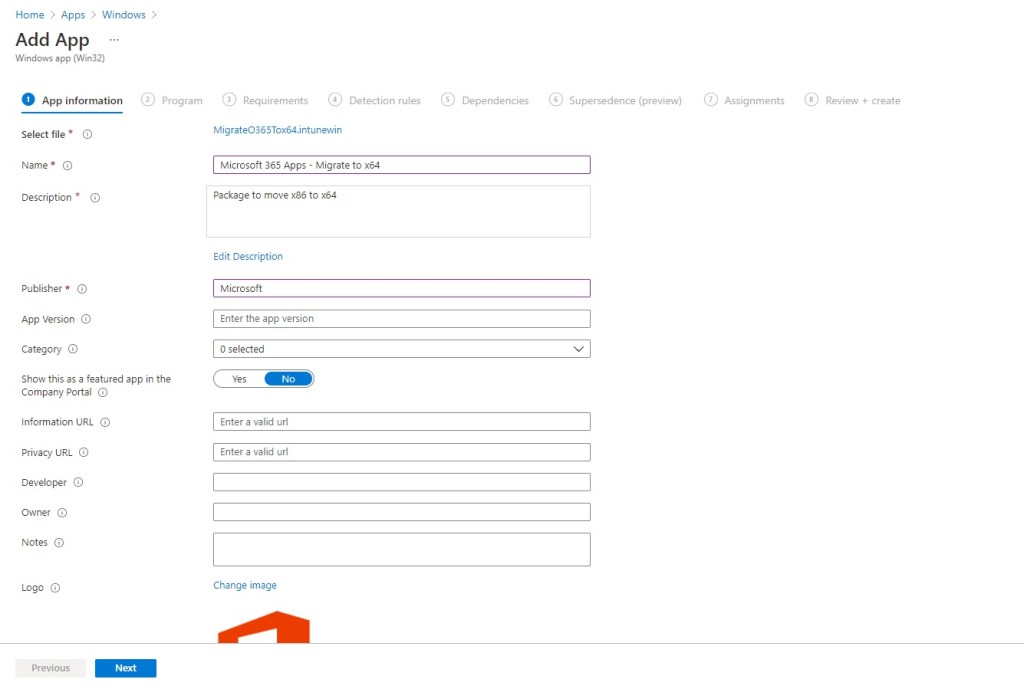Navigate to Apps in breadcrumb

click(73, 15)
